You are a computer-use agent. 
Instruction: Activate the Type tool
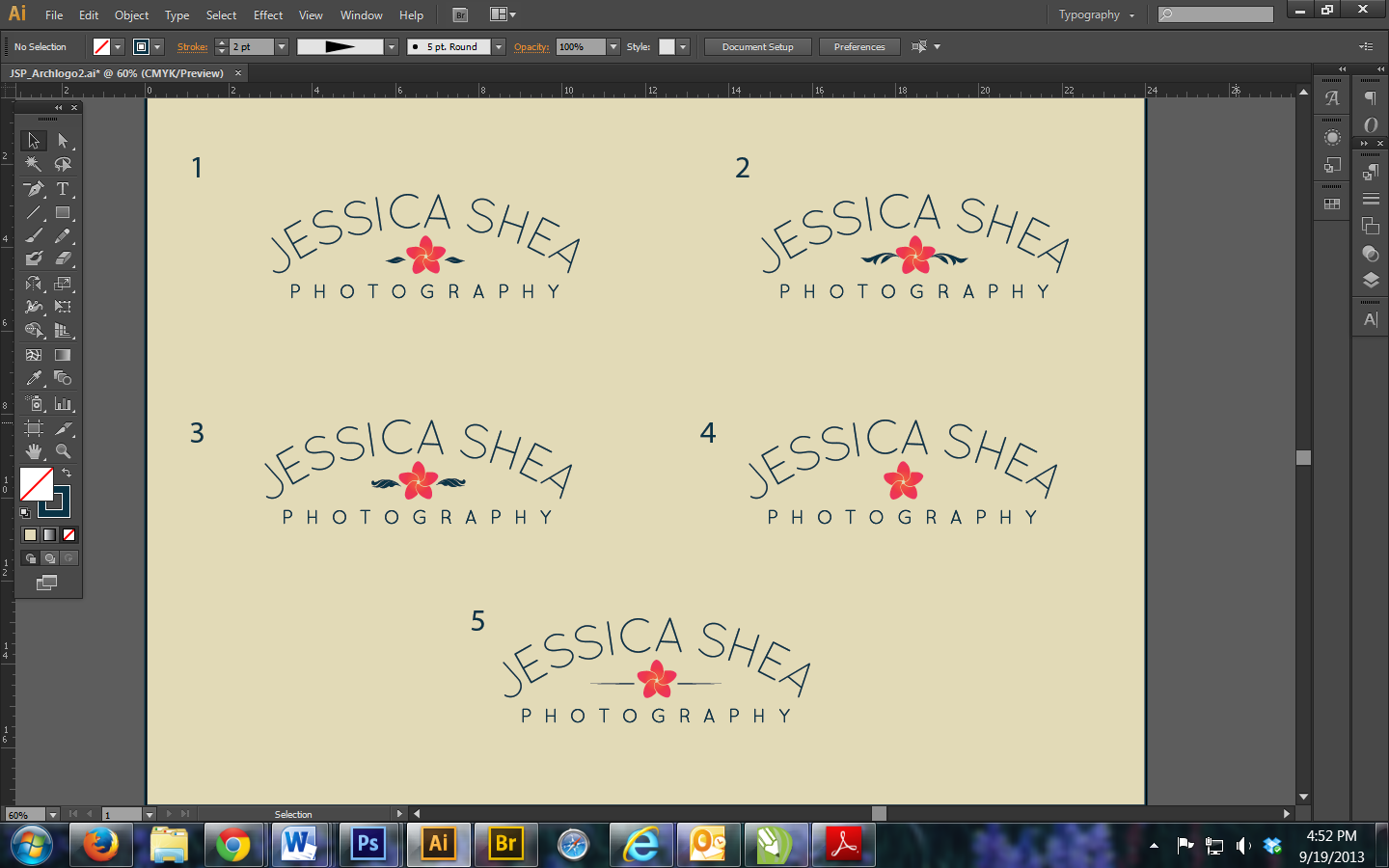coord(63,189)
